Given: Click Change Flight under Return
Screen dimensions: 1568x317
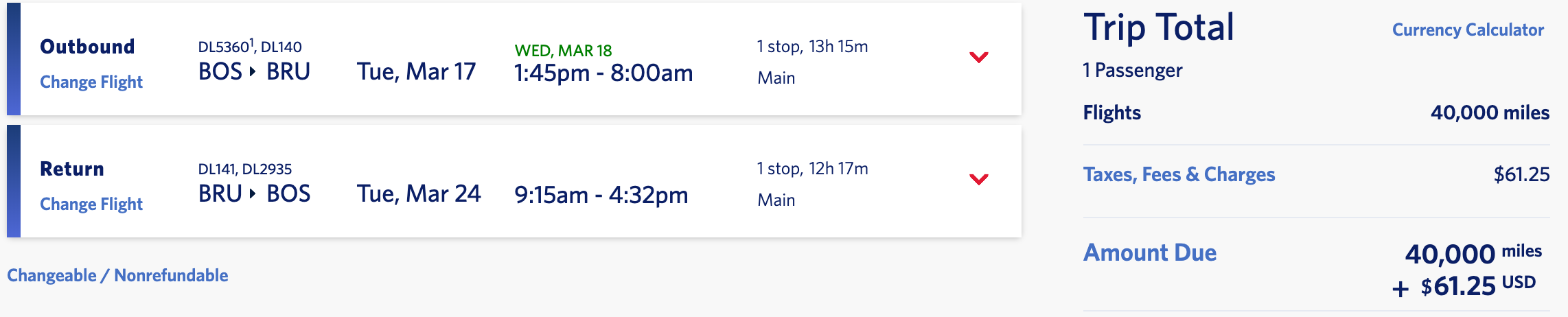Looking at the screenshot, I should coord(91,204).
